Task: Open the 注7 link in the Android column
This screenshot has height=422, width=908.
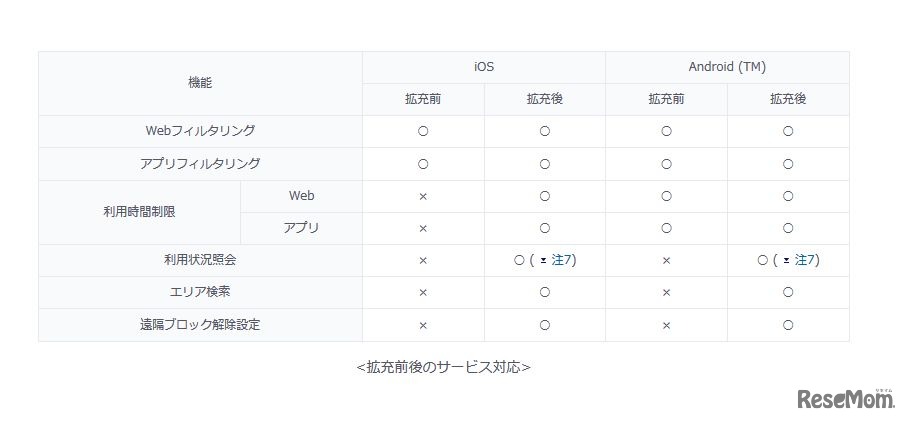Action: point(805,260)
